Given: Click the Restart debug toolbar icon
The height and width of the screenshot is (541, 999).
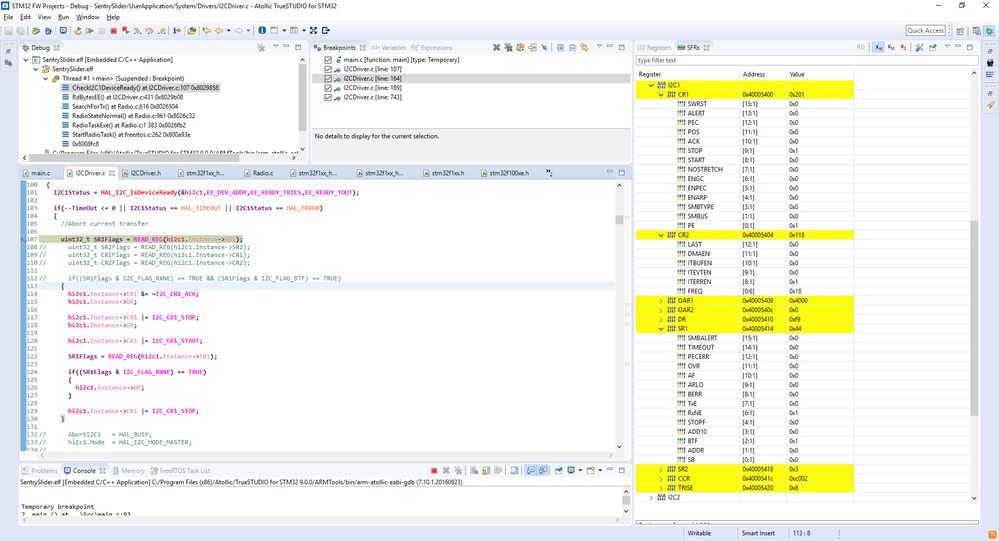Looking at the screenshot, I should pos(78,31).
